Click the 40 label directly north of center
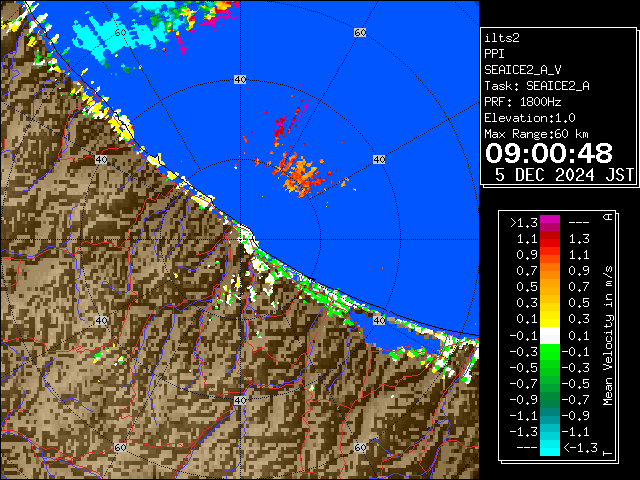 click(x=240, y=80)
